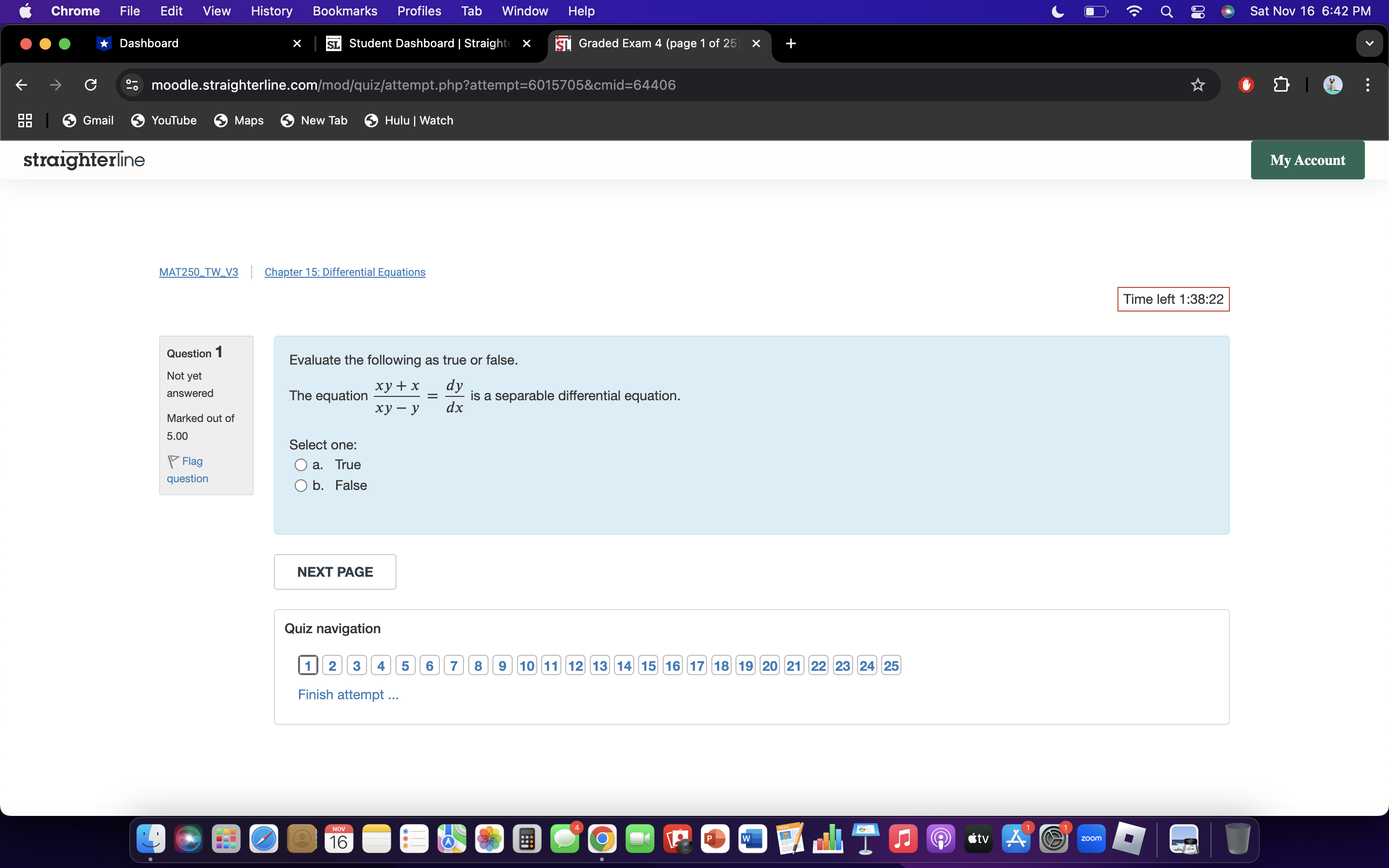Open the browser tab search chevron
Image resolution: width=1389 pixels, height=868 pixels.
pyautogui.click(x=1369, y=43)
